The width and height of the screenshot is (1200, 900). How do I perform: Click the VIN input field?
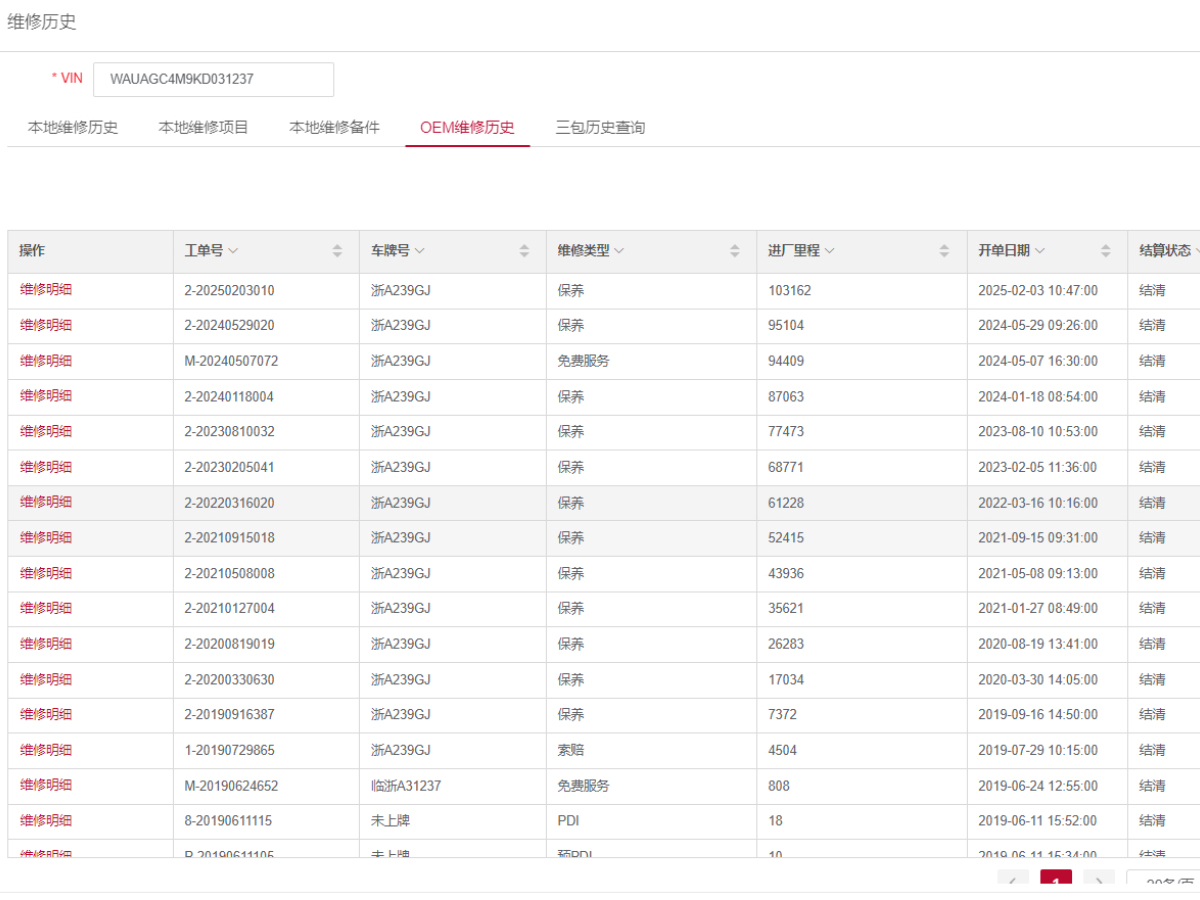[213, 79]
